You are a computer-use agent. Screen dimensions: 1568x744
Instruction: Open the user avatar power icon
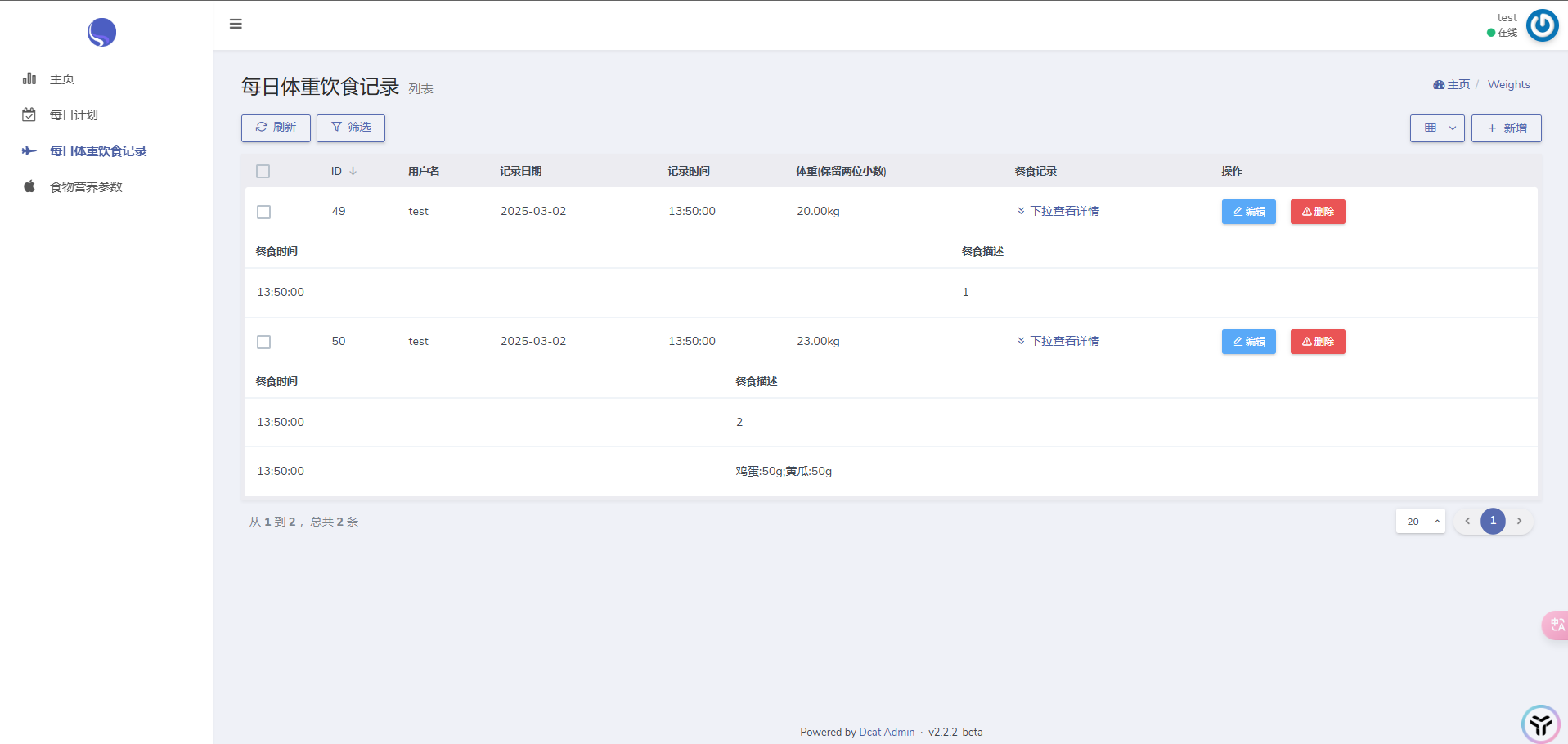[x=1543, y=25]
